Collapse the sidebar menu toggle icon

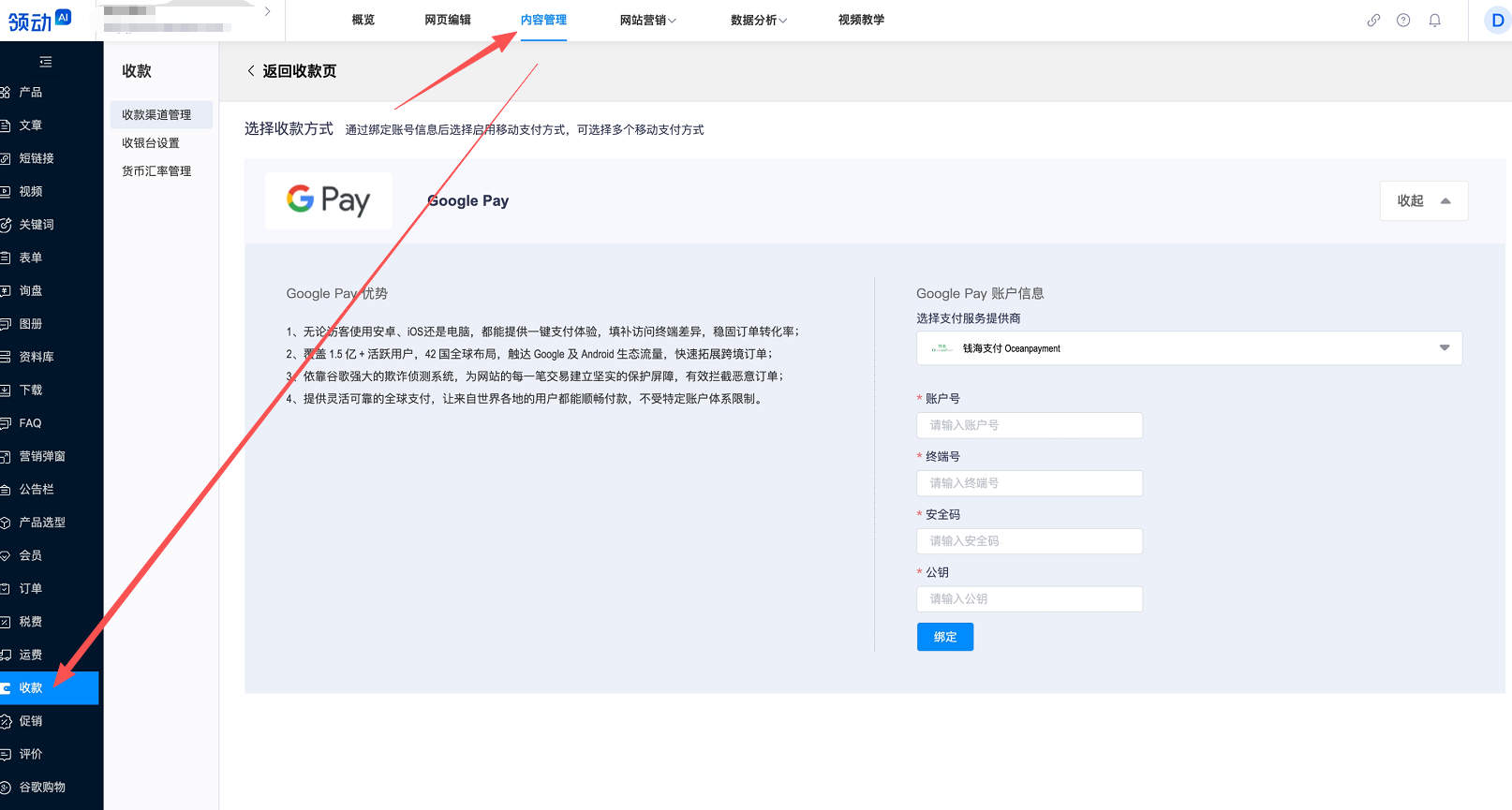(x=45, y=62)
